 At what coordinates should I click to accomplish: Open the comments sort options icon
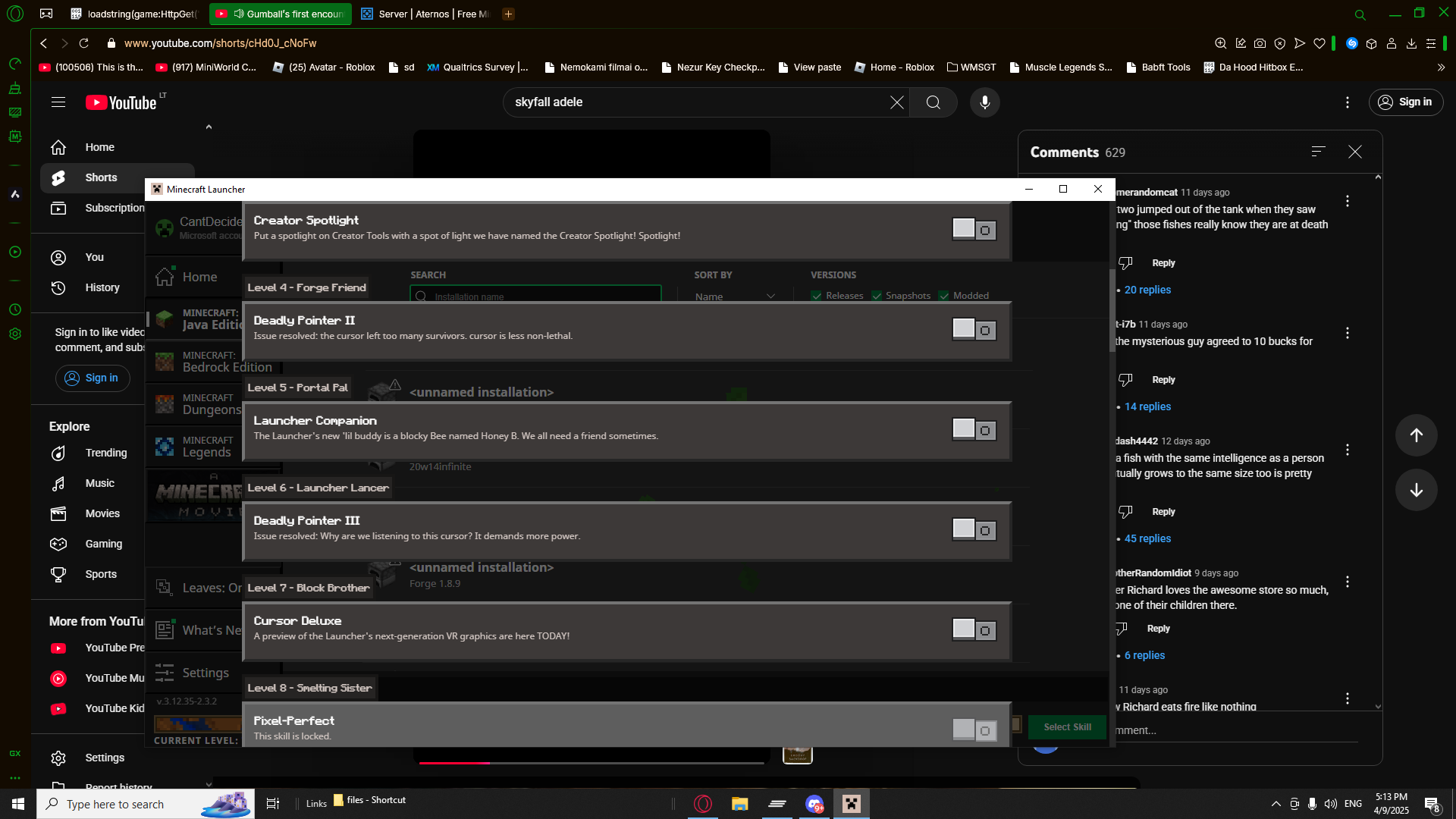1319,152
